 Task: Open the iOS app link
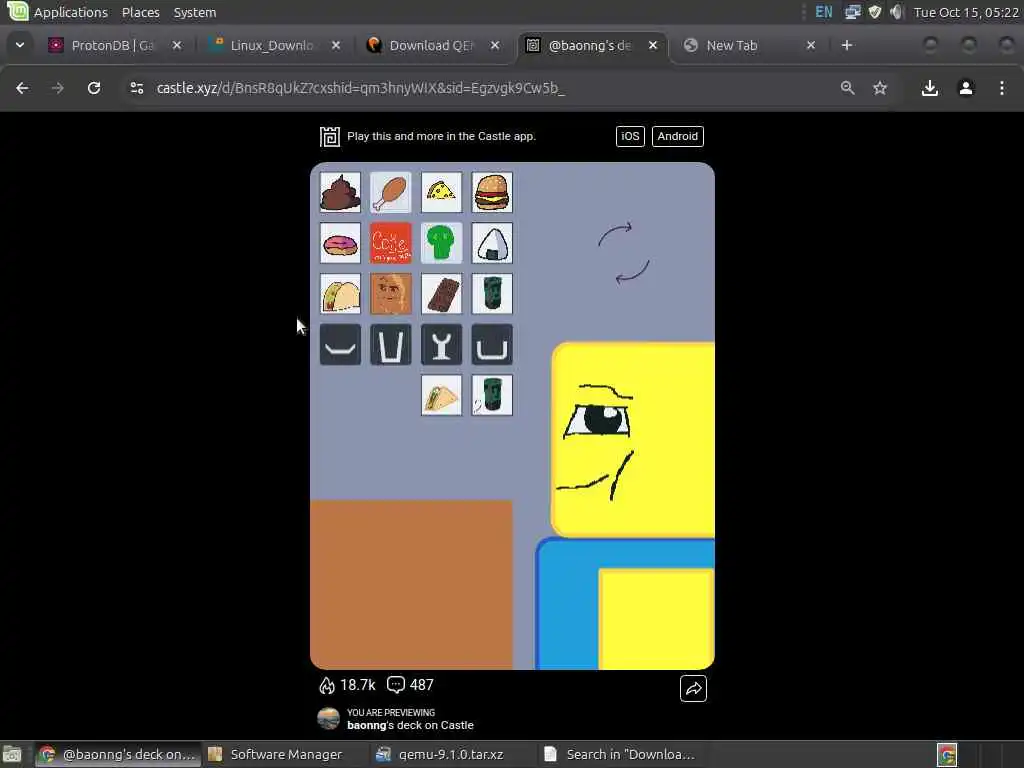pyautogui.click(x=630, y=136)
